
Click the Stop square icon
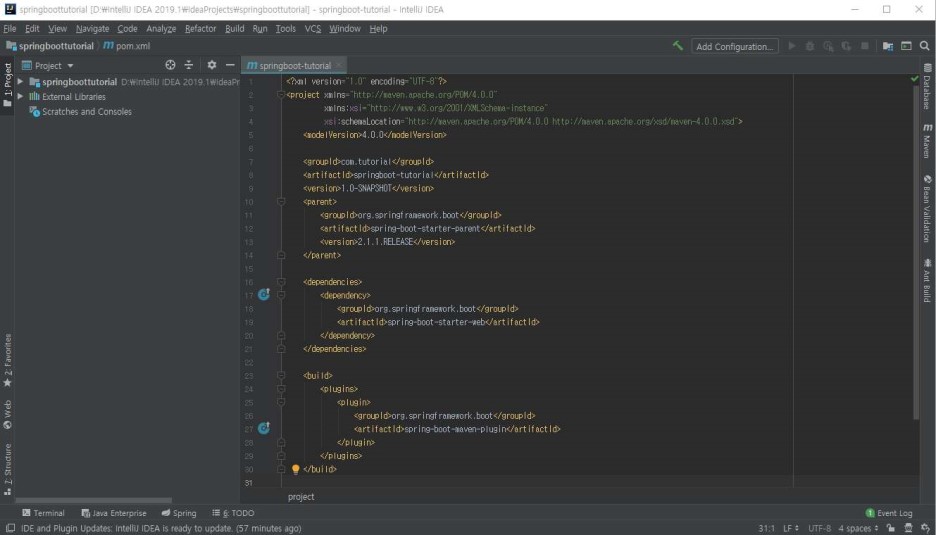click(864, 46)
